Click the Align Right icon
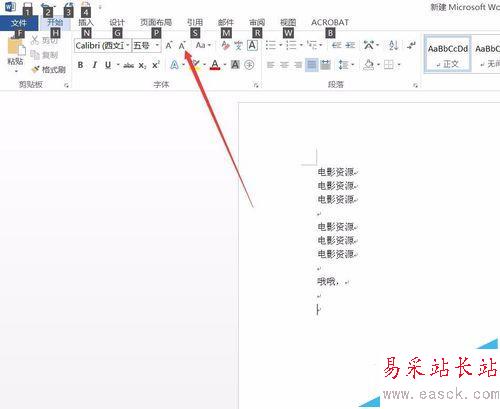This screenshot has width=500, height=409. coord(298,65)
